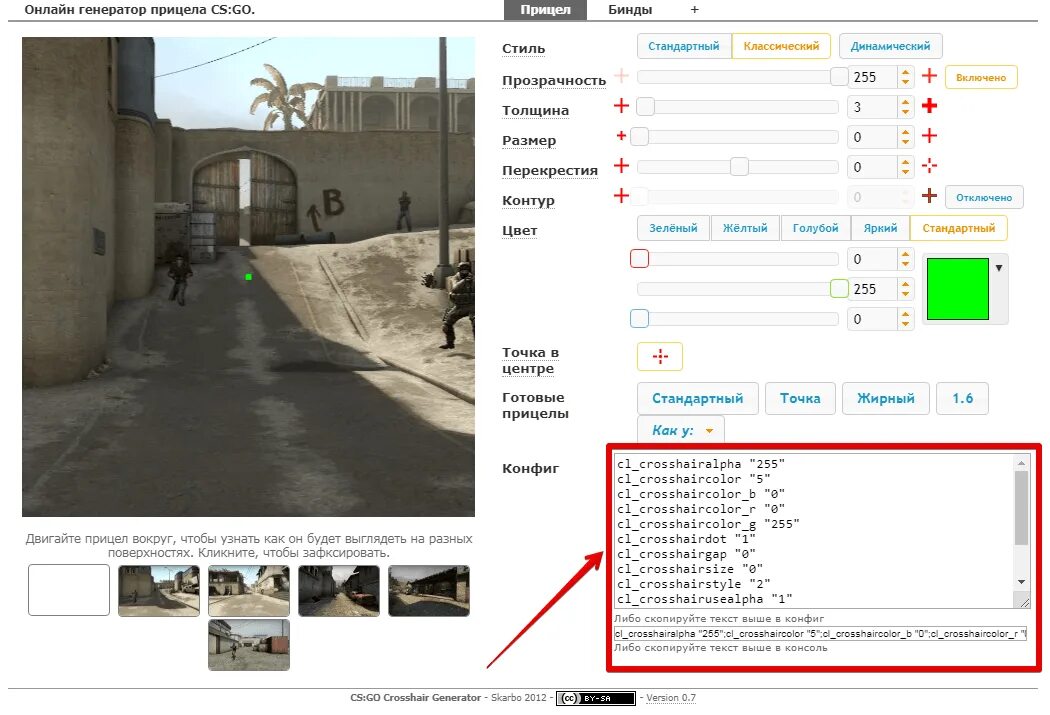
Task: Click the CS:GO Crosshair Generator footer link
Action: point(415,698)
